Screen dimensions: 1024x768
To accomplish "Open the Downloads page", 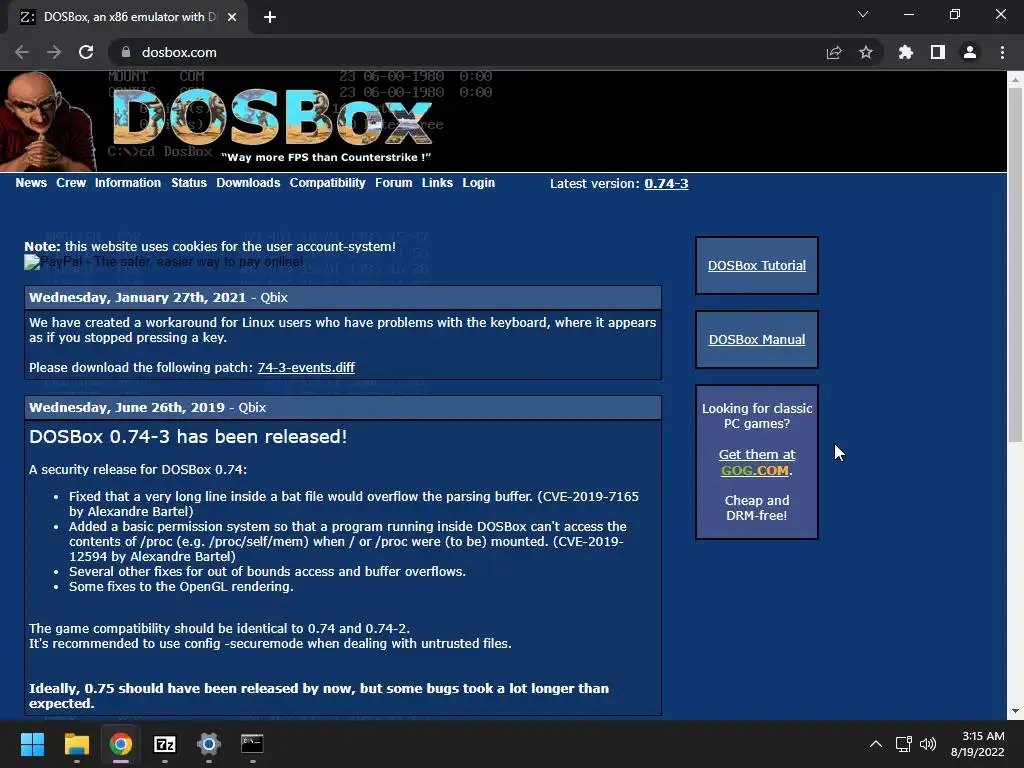I will coord(248,183).
